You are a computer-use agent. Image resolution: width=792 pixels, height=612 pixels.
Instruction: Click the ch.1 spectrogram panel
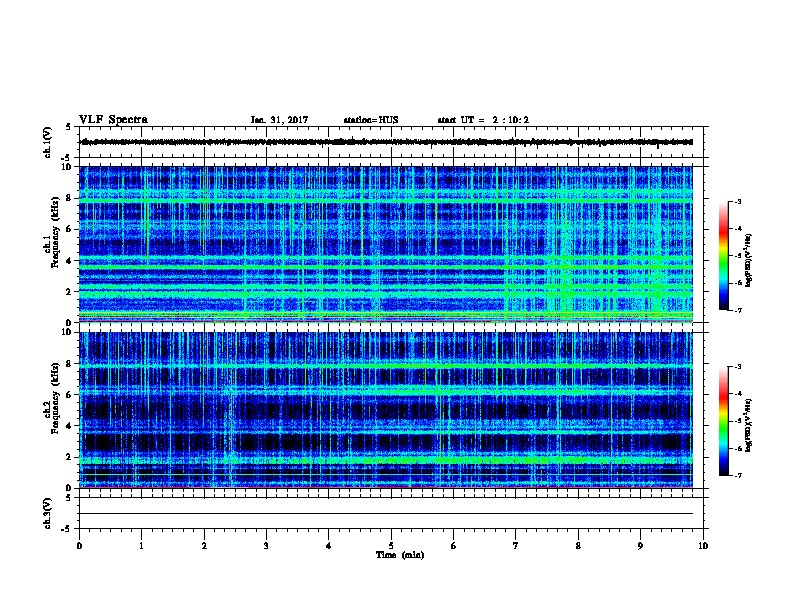(x=386, y=244)
